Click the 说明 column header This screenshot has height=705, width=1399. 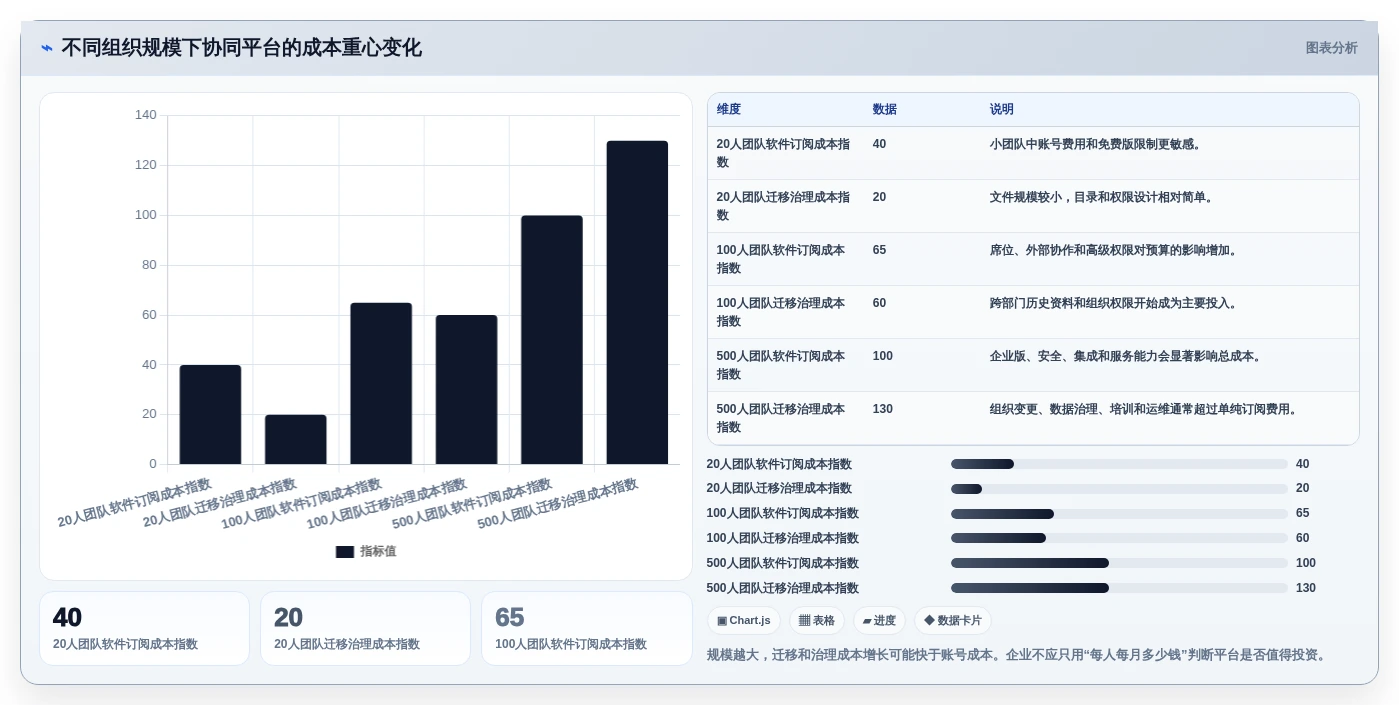[x=1002, y=110]
